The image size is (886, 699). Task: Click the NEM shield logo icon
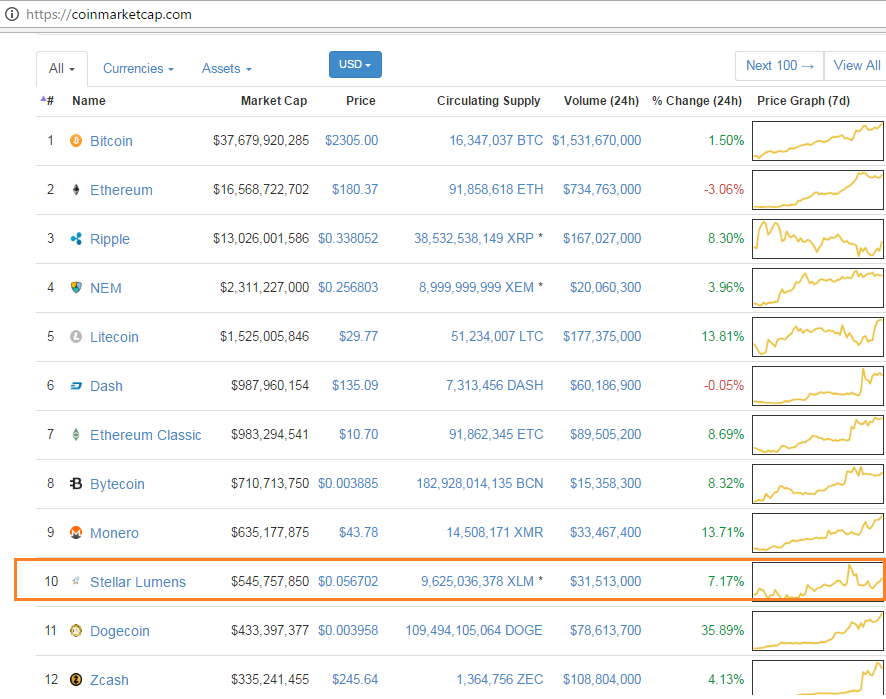tap(76, 287)
